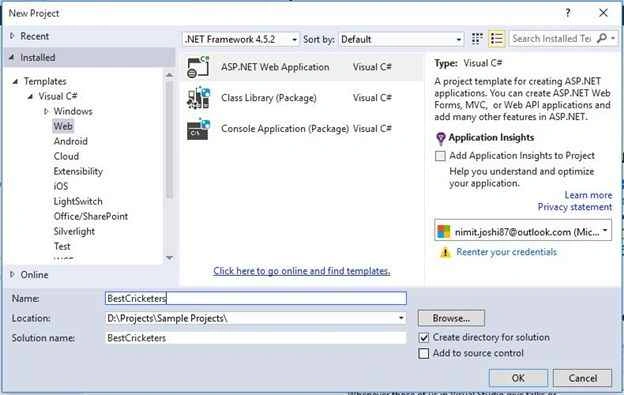Select the Cloud template category
The width and height of the screenshot is (624, 395).
[66, 156]
